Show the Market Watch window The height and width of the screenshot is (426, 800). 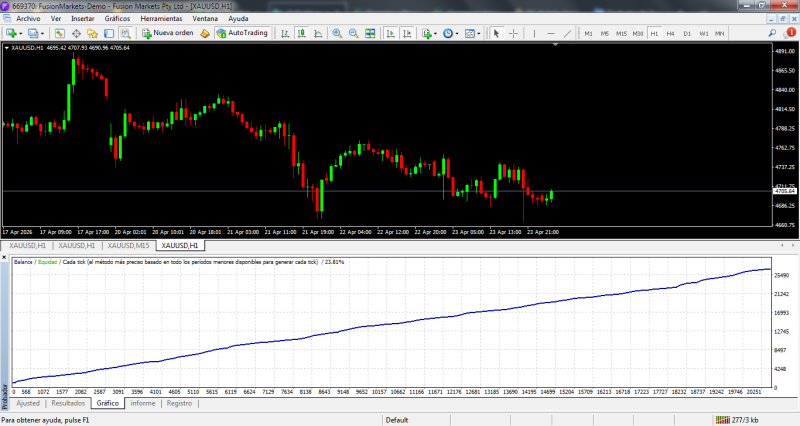pyautogui.click(x=60, y=33)
